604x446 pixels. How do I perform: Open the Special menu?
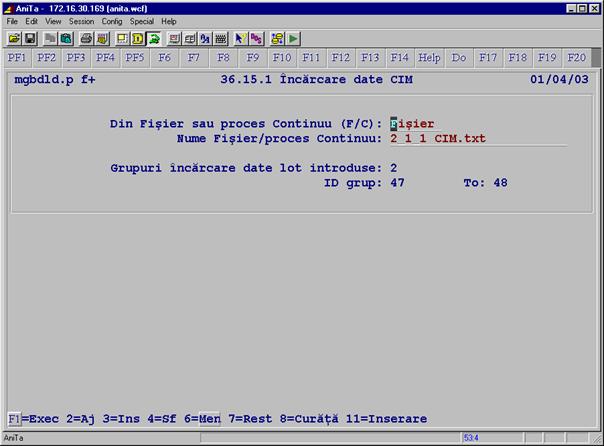tap(142, 21)
